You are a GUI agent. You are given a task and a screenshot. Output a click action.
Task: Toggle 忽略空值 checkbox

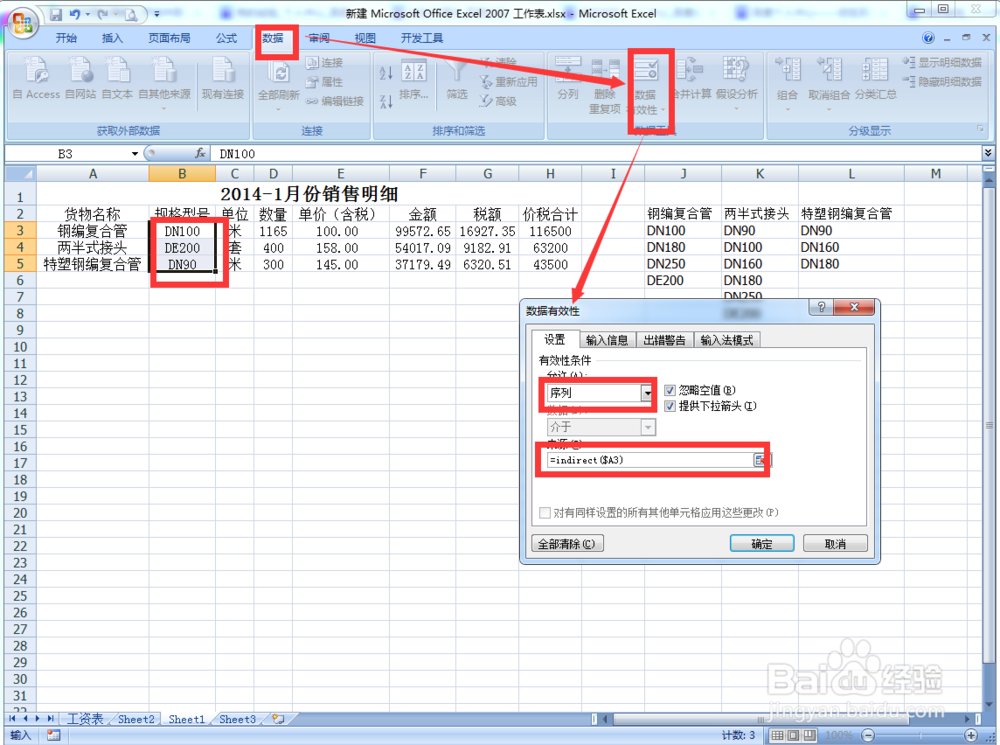[x=670, y=390]
